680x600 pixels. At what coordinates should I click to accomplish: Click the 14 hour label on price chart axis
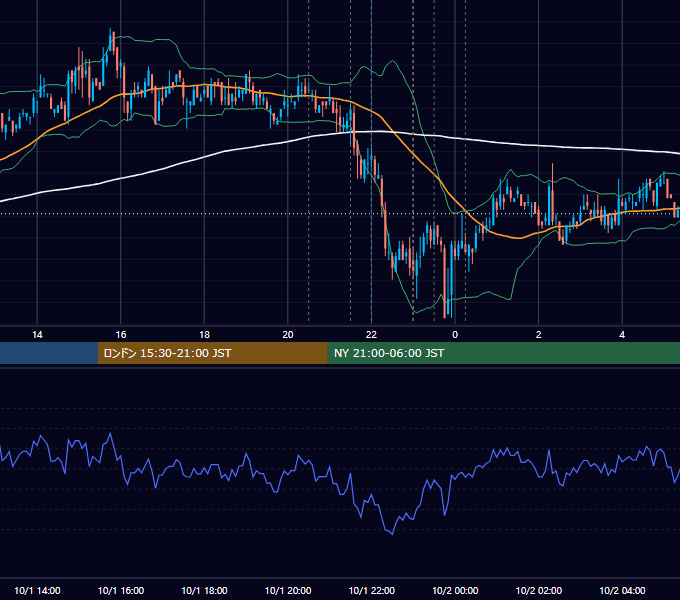[37, 335]
